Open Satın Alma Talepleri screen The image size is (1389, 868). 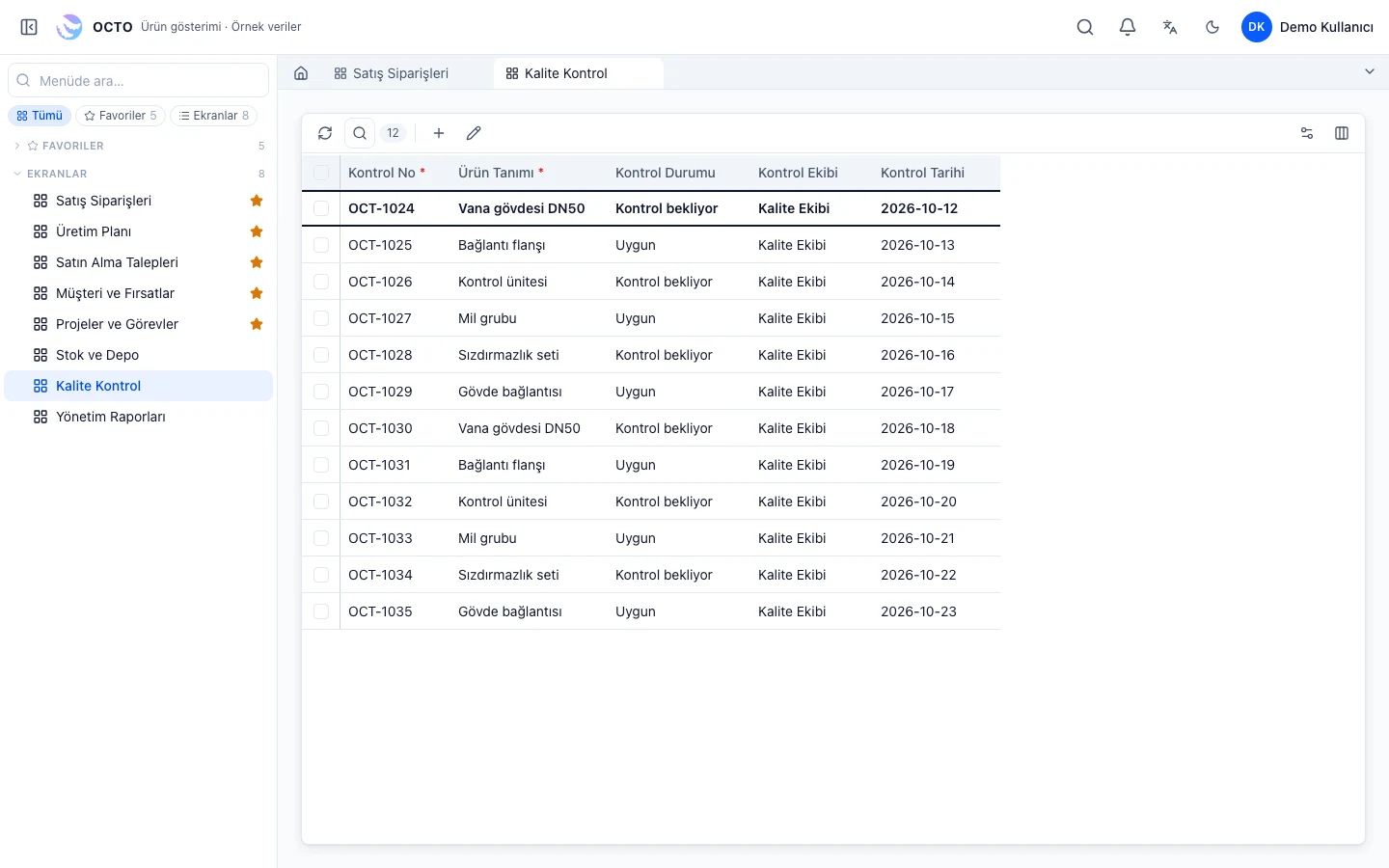pyautogui.click(x=139, y=262)
